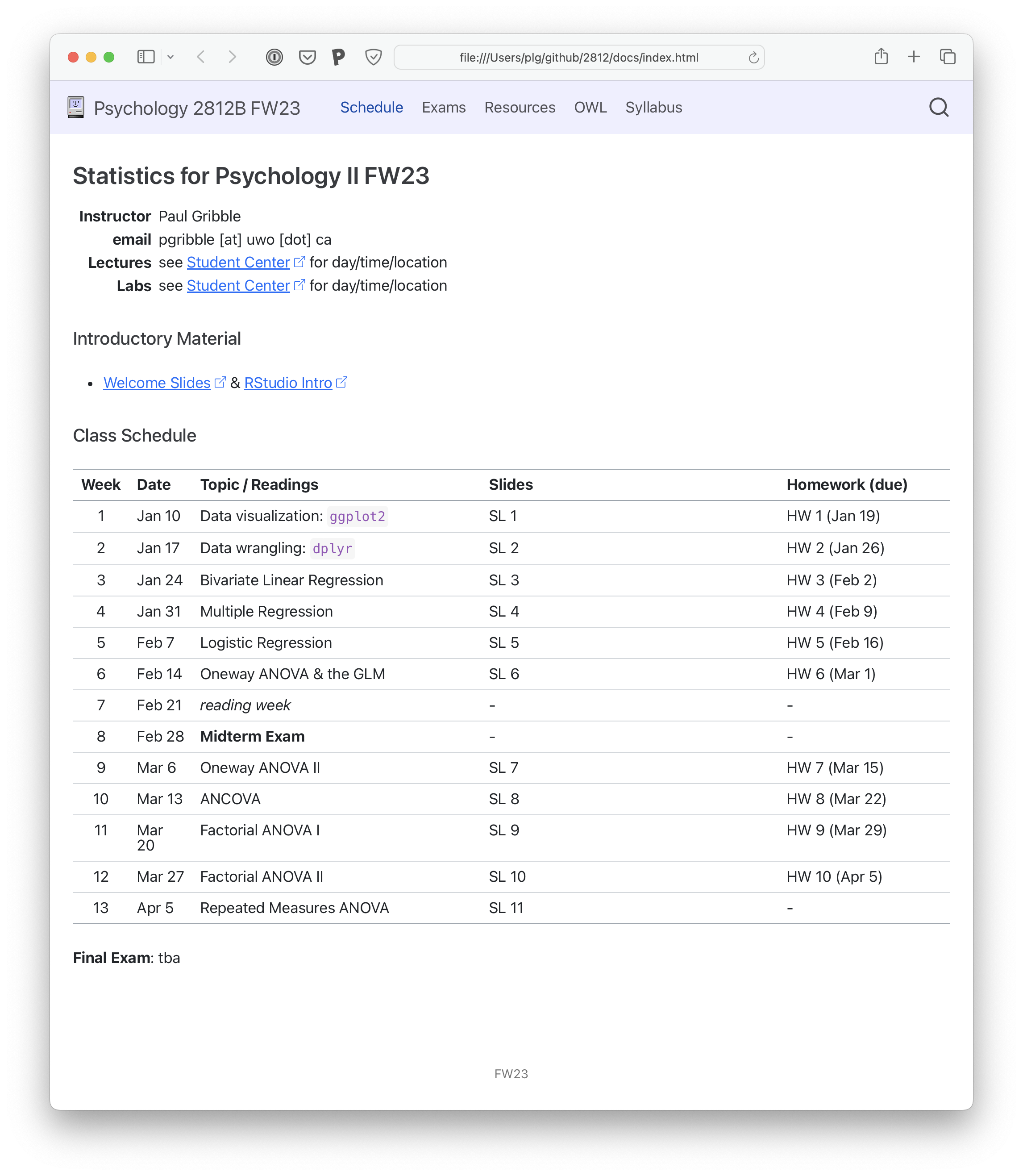
Task: Switch to the Exams nav item
Action: pyautogui.click(x=444, y=108)
